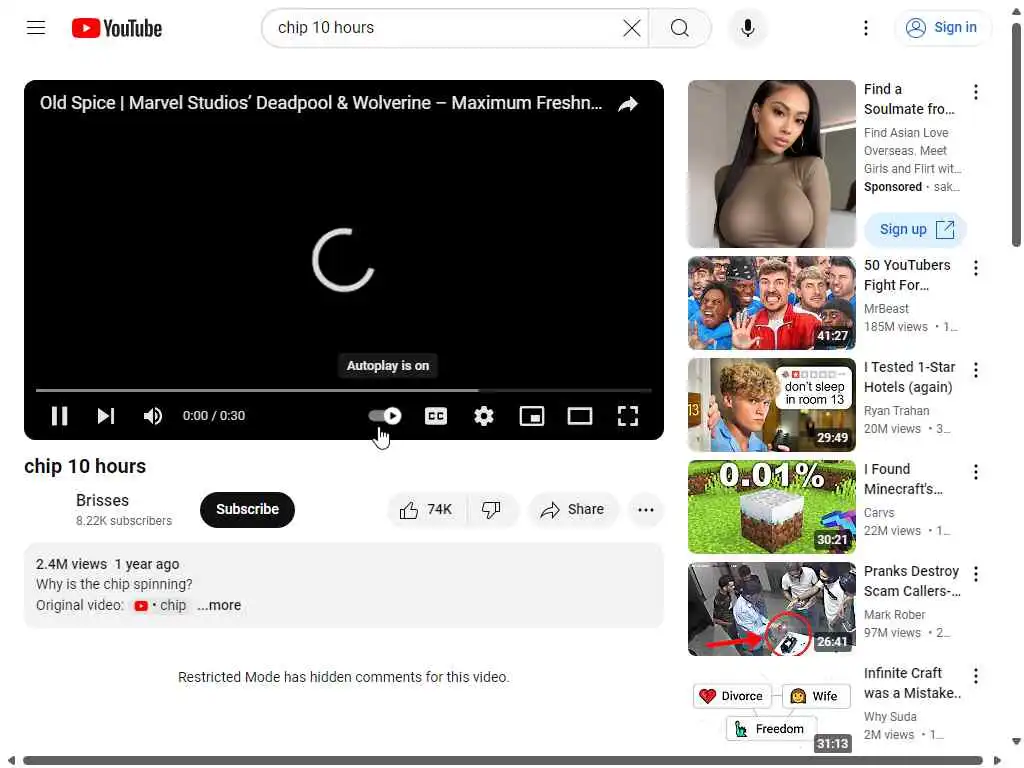Toggle the Autoplay switch off
Screen dimensions: 1024x768
385,416
